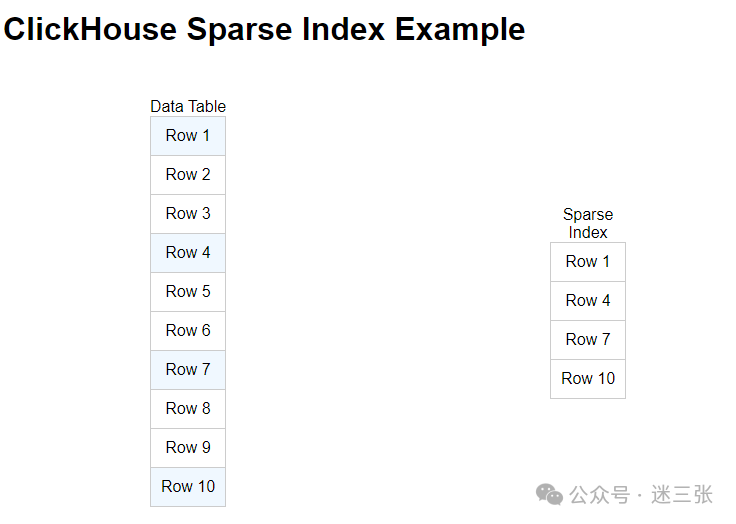Click Row 4 in the Sparse Index
736x524 pixels.
tap(588, 301)
